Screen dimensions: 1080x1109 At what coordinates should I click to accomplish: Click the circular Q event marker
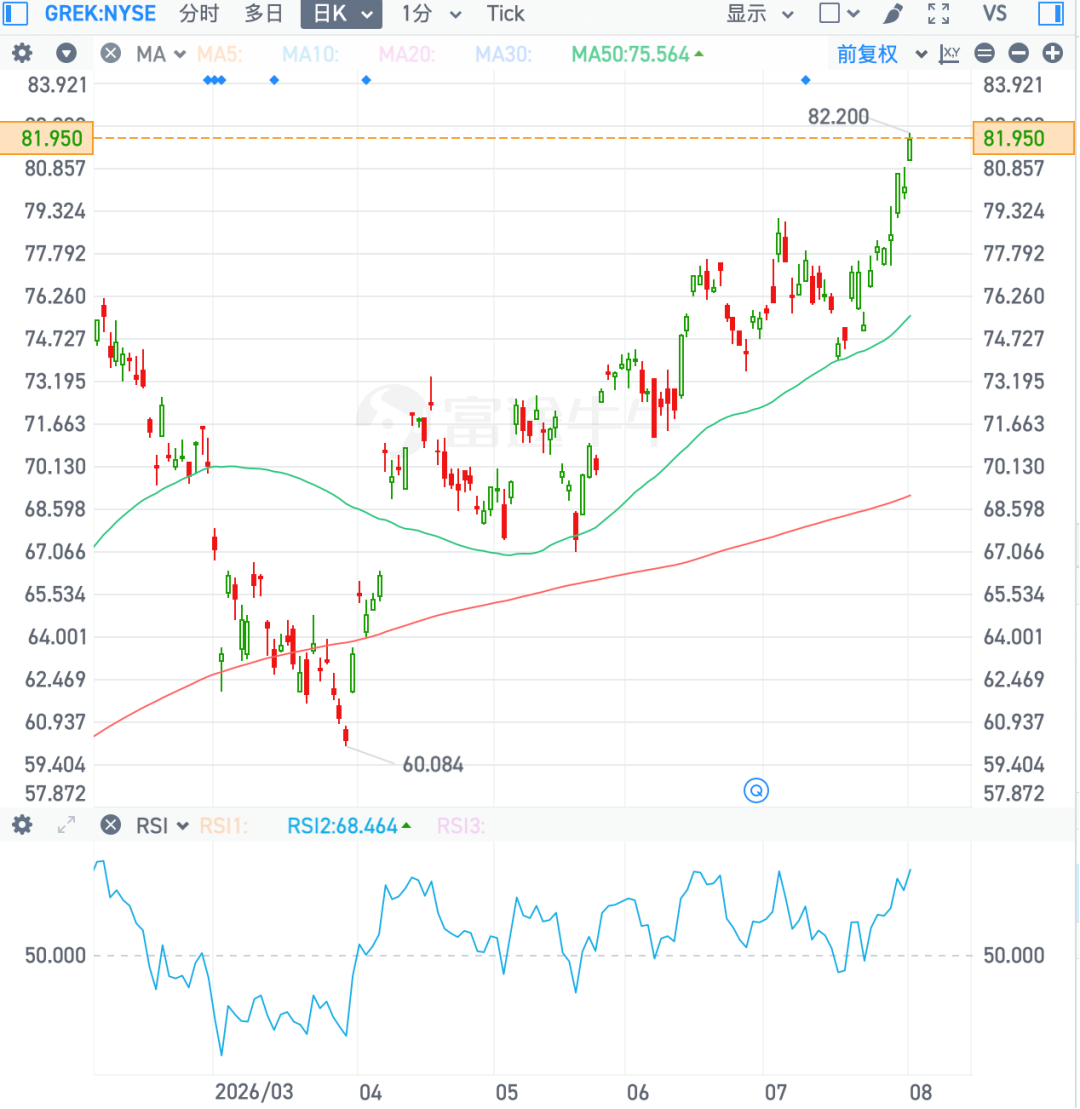coord(756,790)
